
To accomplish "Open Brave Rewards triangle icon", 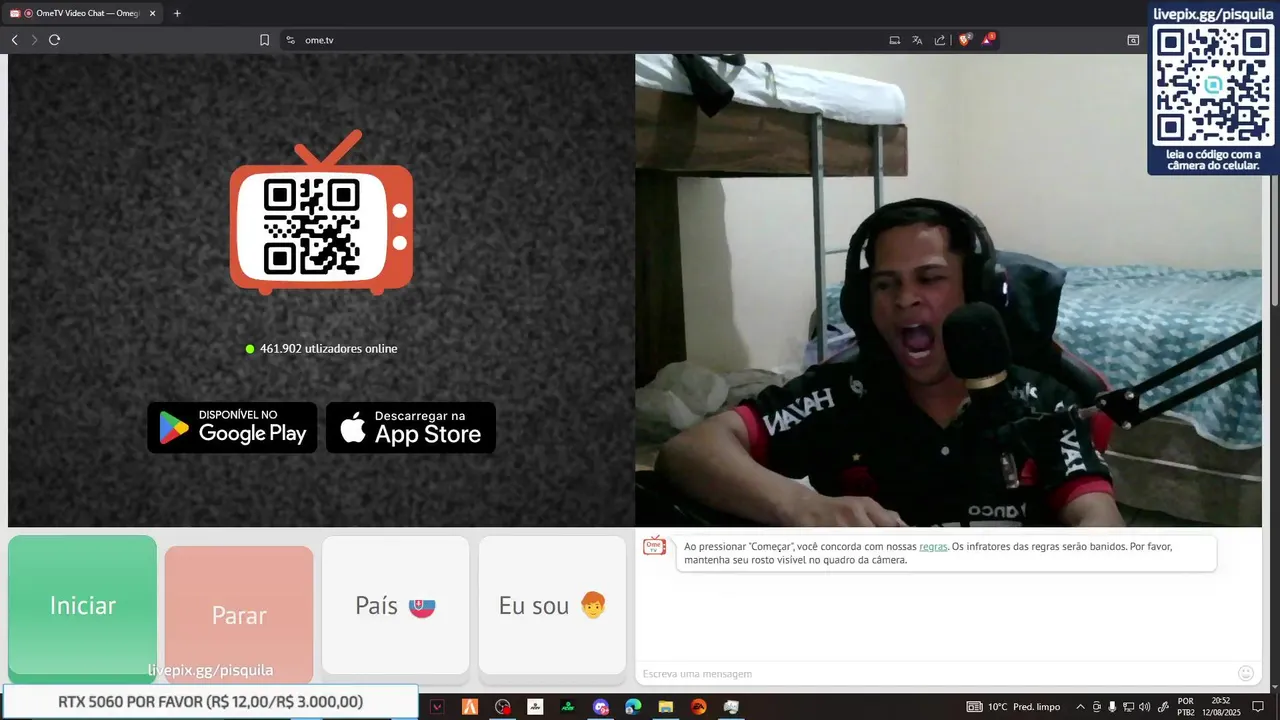I will [988, 40].
